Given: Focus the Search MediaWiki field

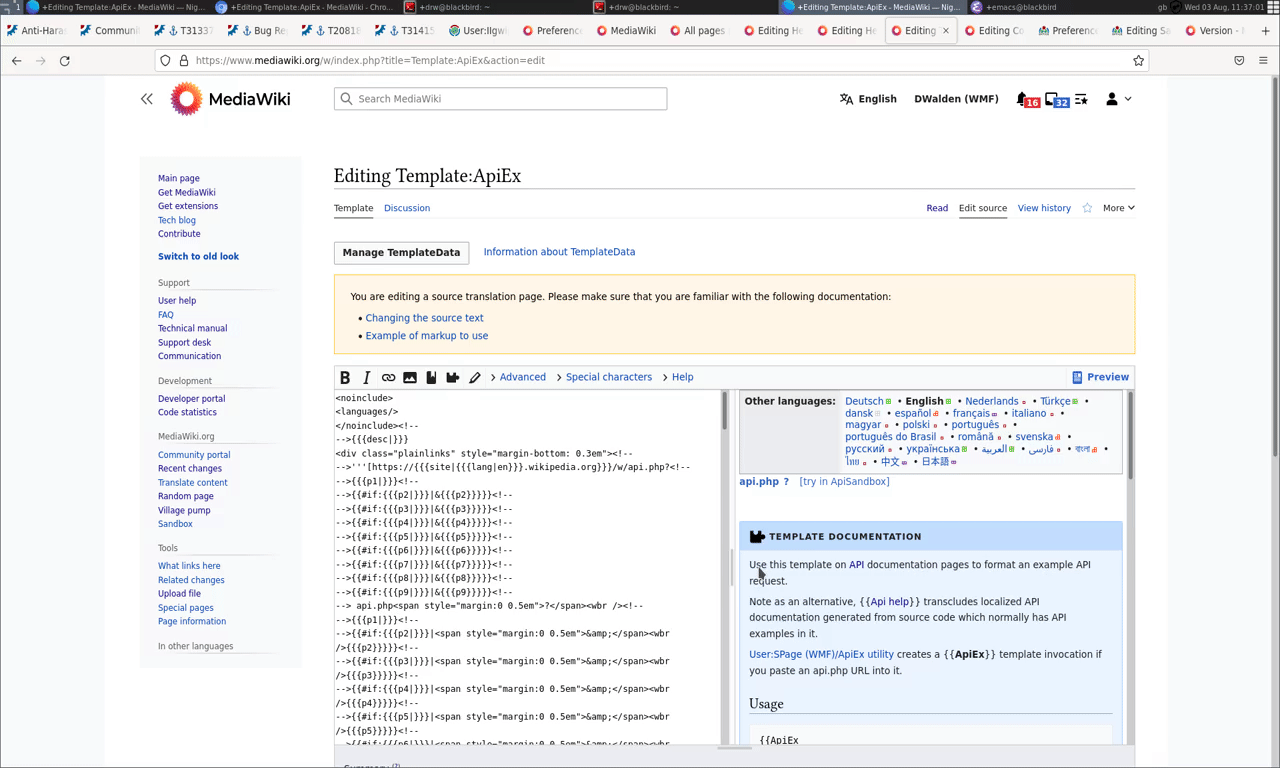Looking at the screenshot, I should (500, 99).
